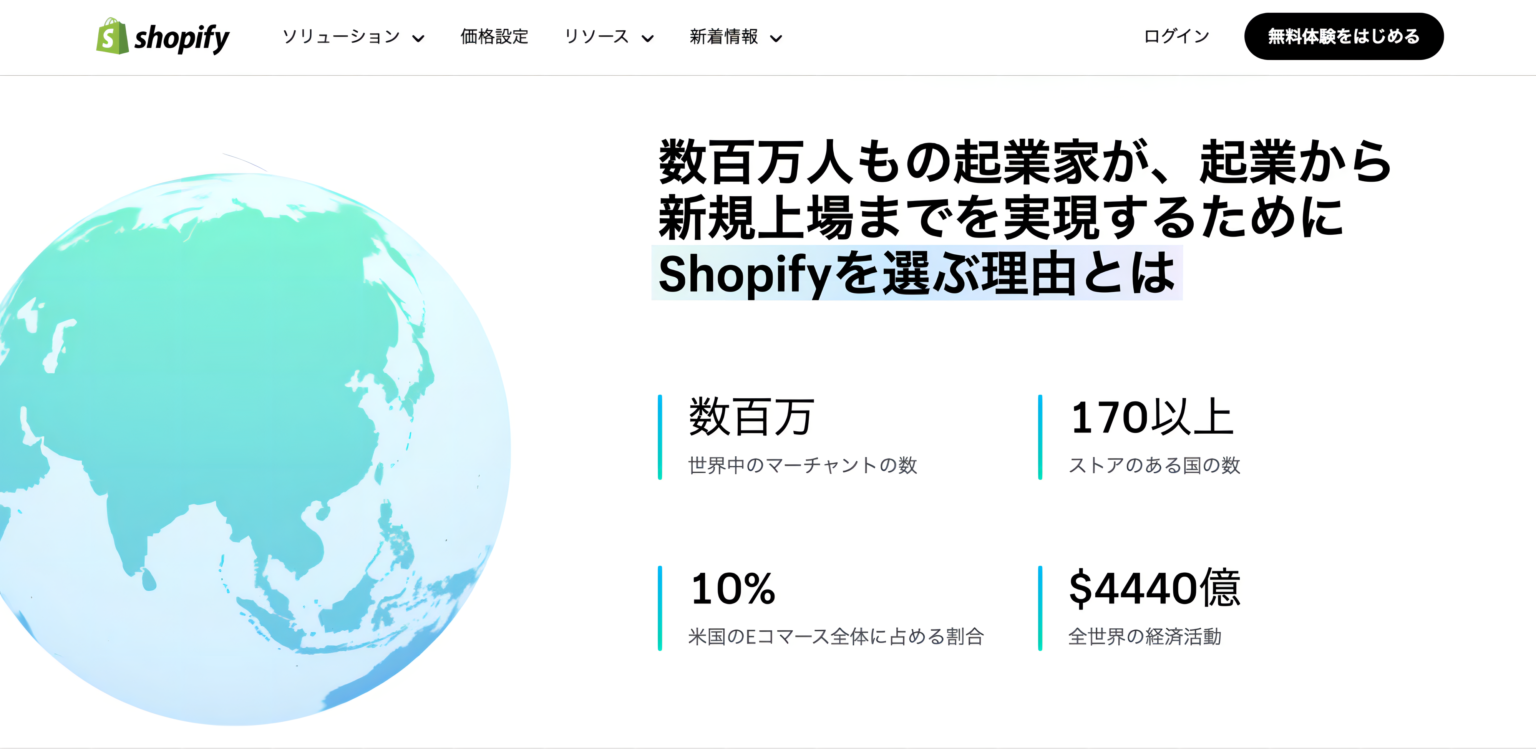Screen dimensions: 1536x749
Task: Select 価格設定 in the navigation bar
Action: tap(494, 37)
